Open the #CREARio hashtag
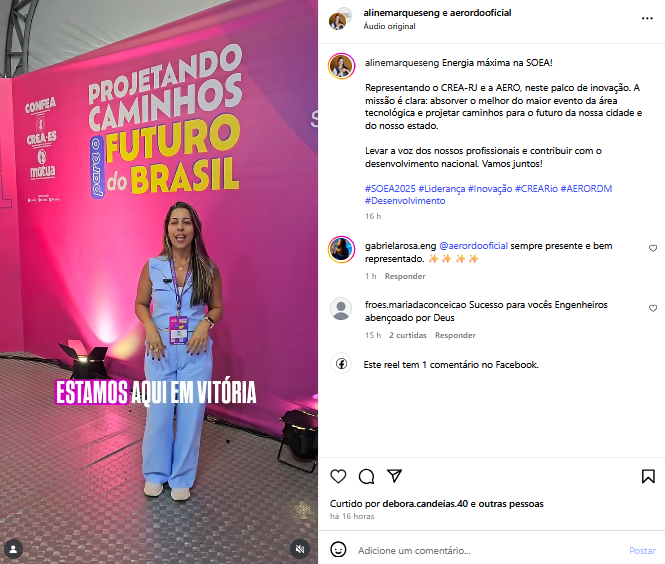 536,188
